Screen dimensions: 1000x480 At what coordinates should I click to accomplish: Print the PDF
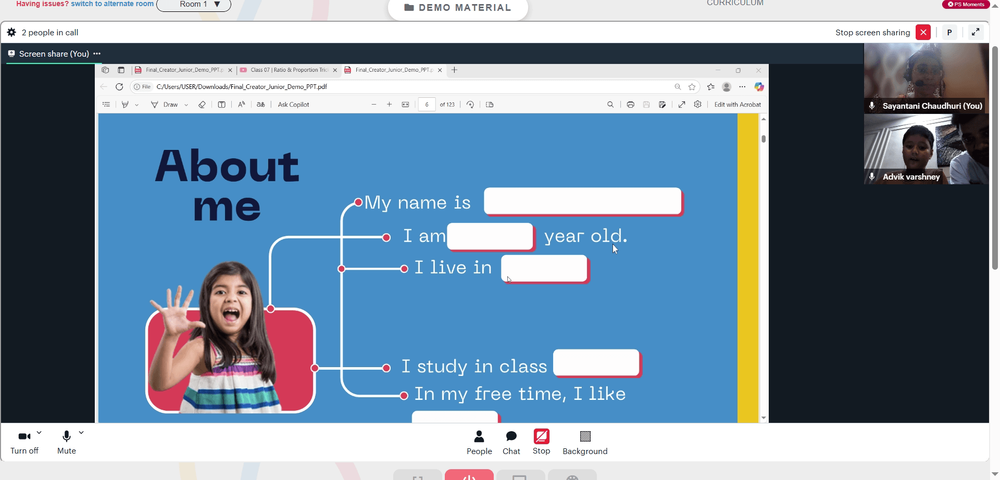point(630,105)
